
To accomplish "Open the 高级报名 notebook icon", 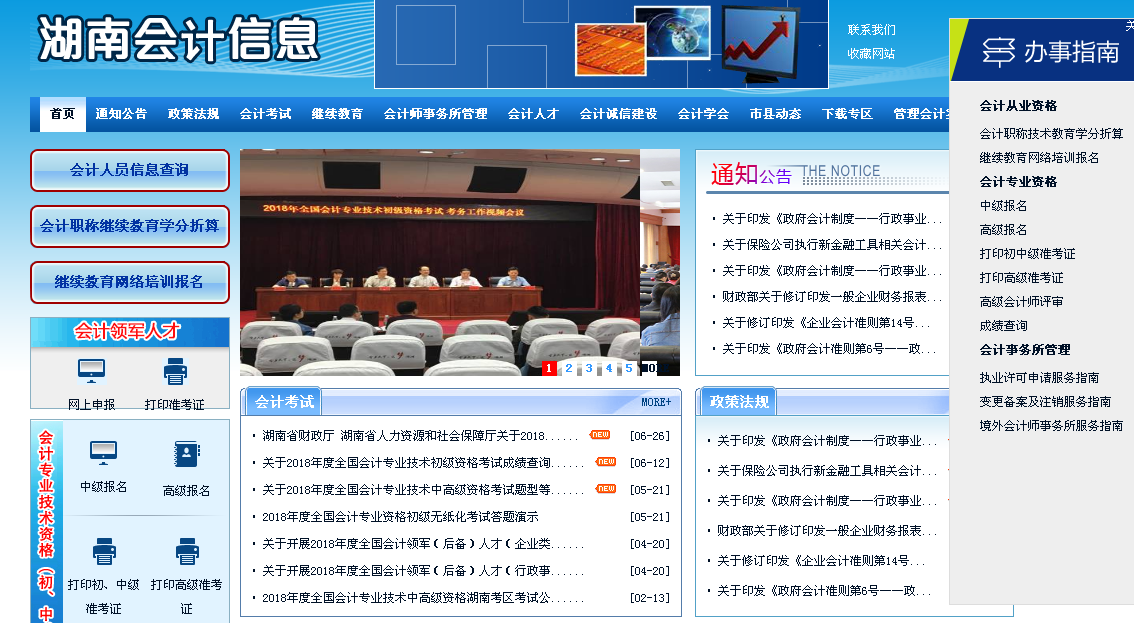I will [187, 455].
